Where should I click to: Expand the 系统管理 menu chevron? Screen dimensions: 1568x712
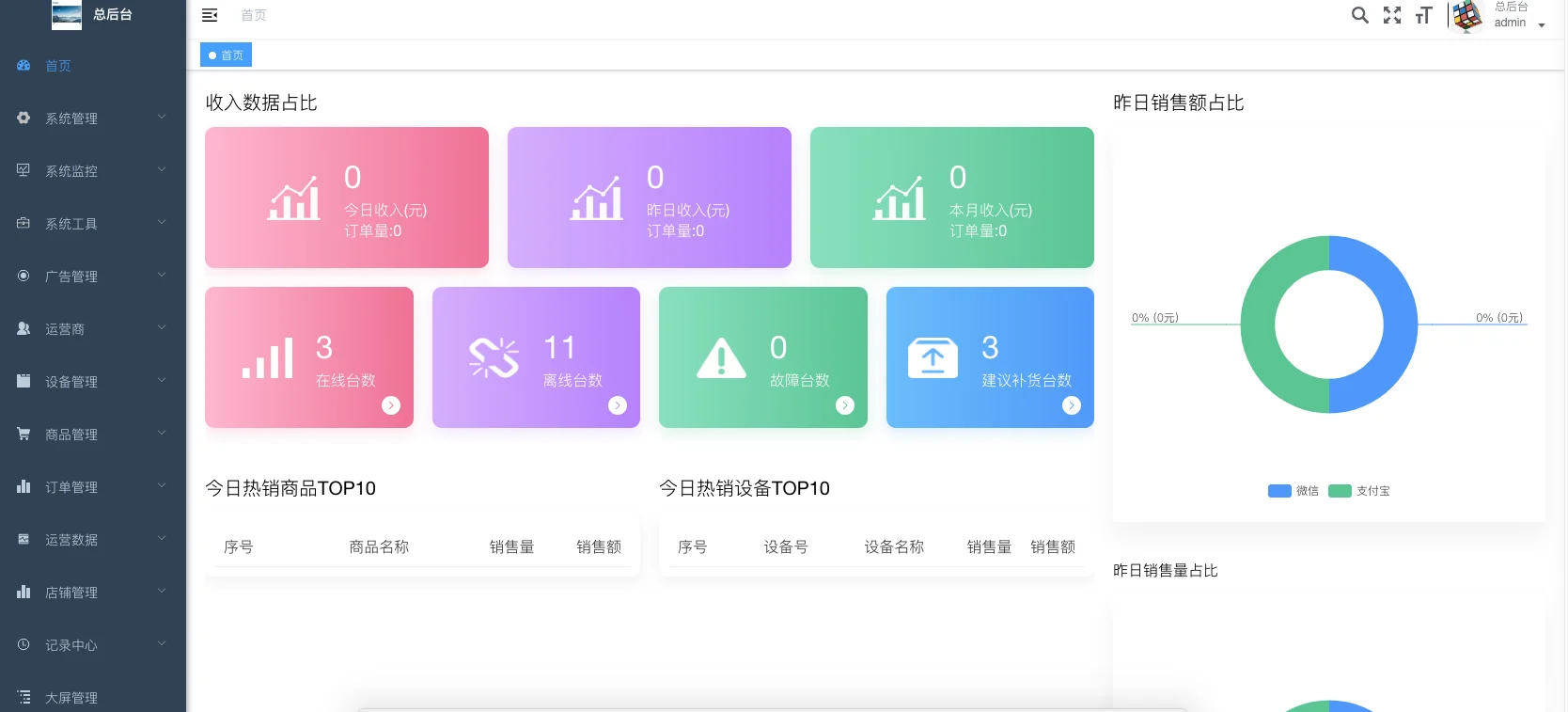pyautogui.click(x=162, y=118)
